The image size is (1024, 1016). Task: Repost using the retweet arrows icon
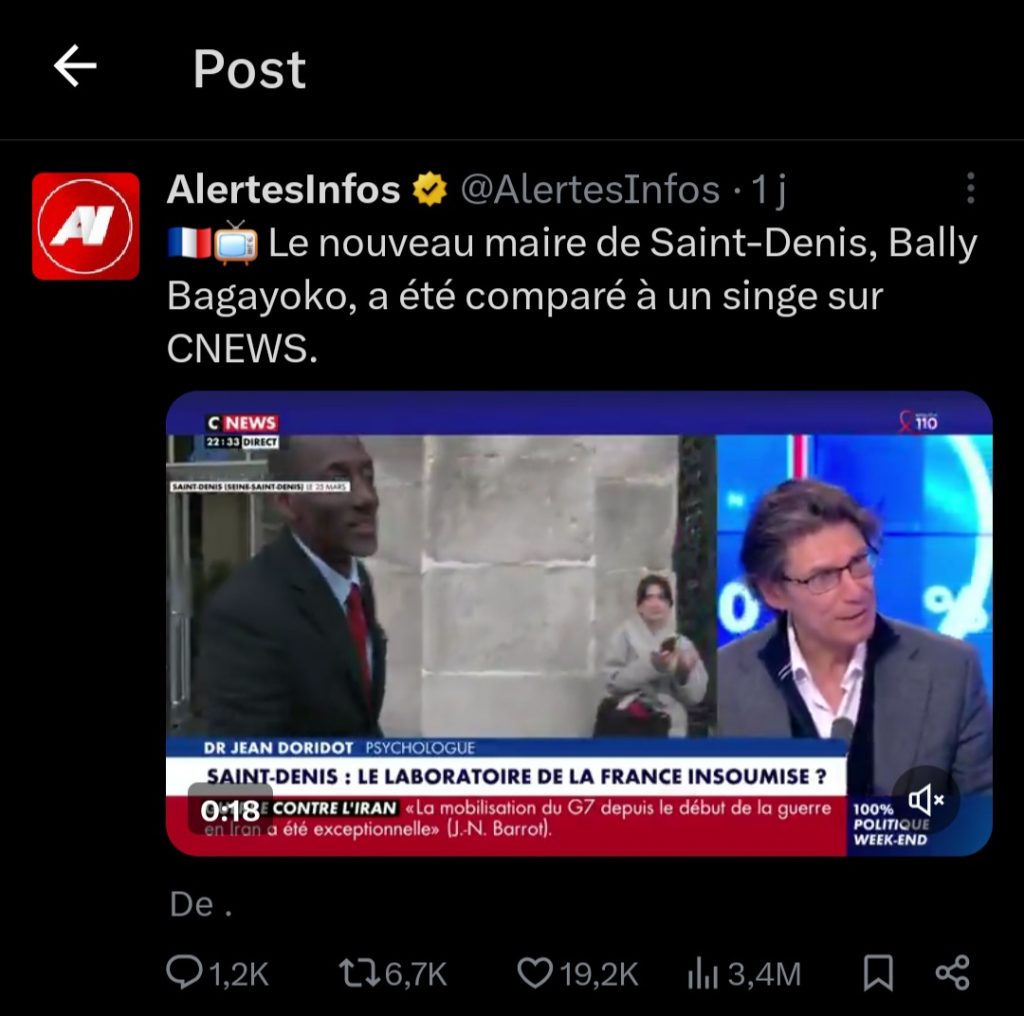click(360, 974)
